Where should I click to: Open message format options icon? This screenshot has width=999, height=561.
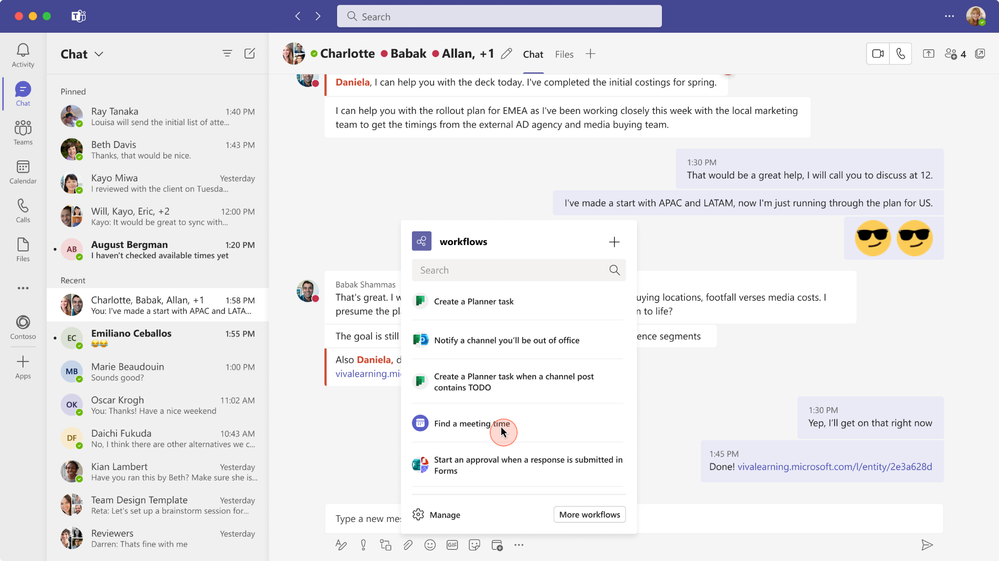tap(341, 545)
